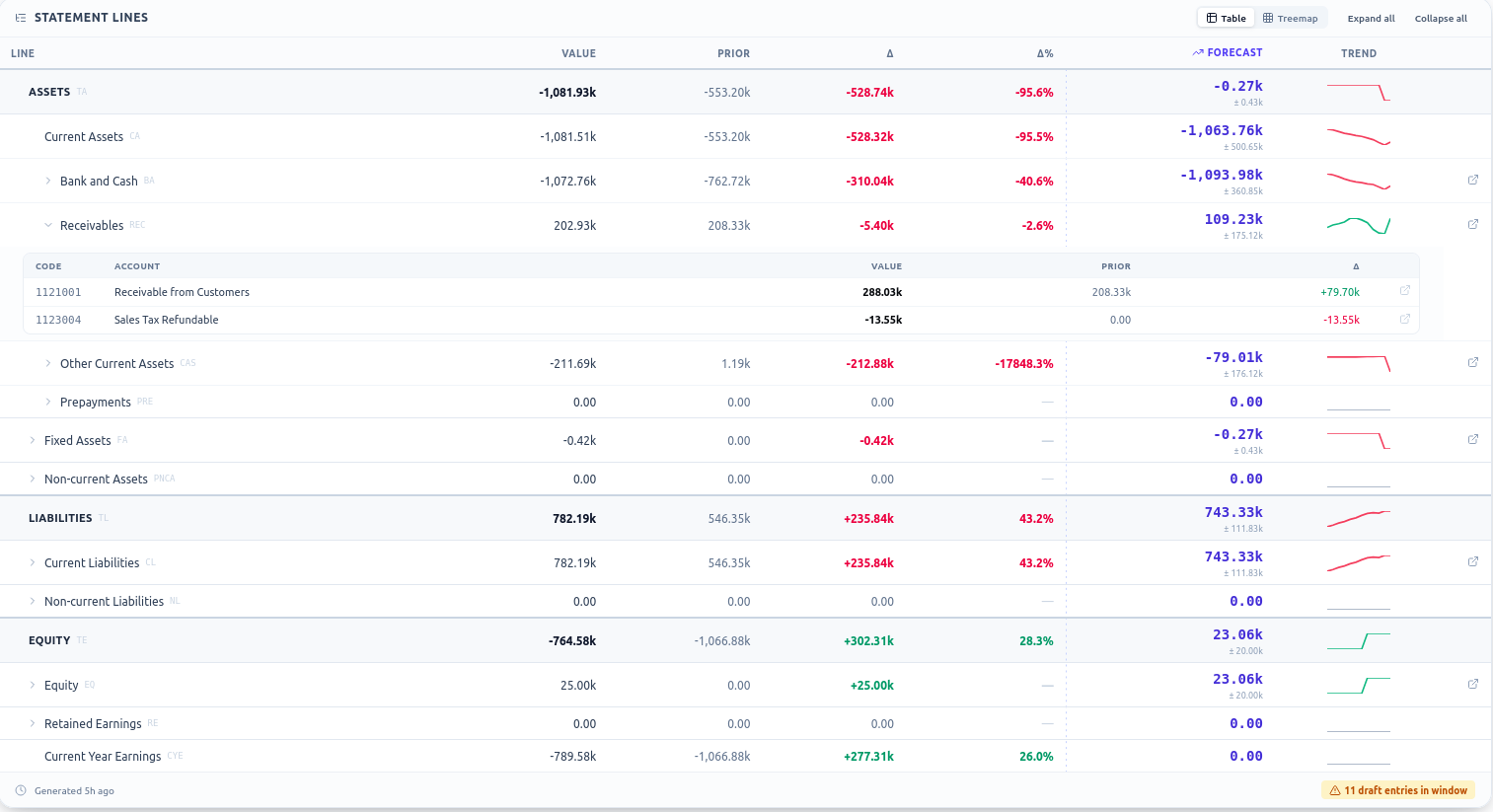Viewport: 1493px width, 812px height.
Task: Expand the Bank and Cash row
Action: pos(48,181)
